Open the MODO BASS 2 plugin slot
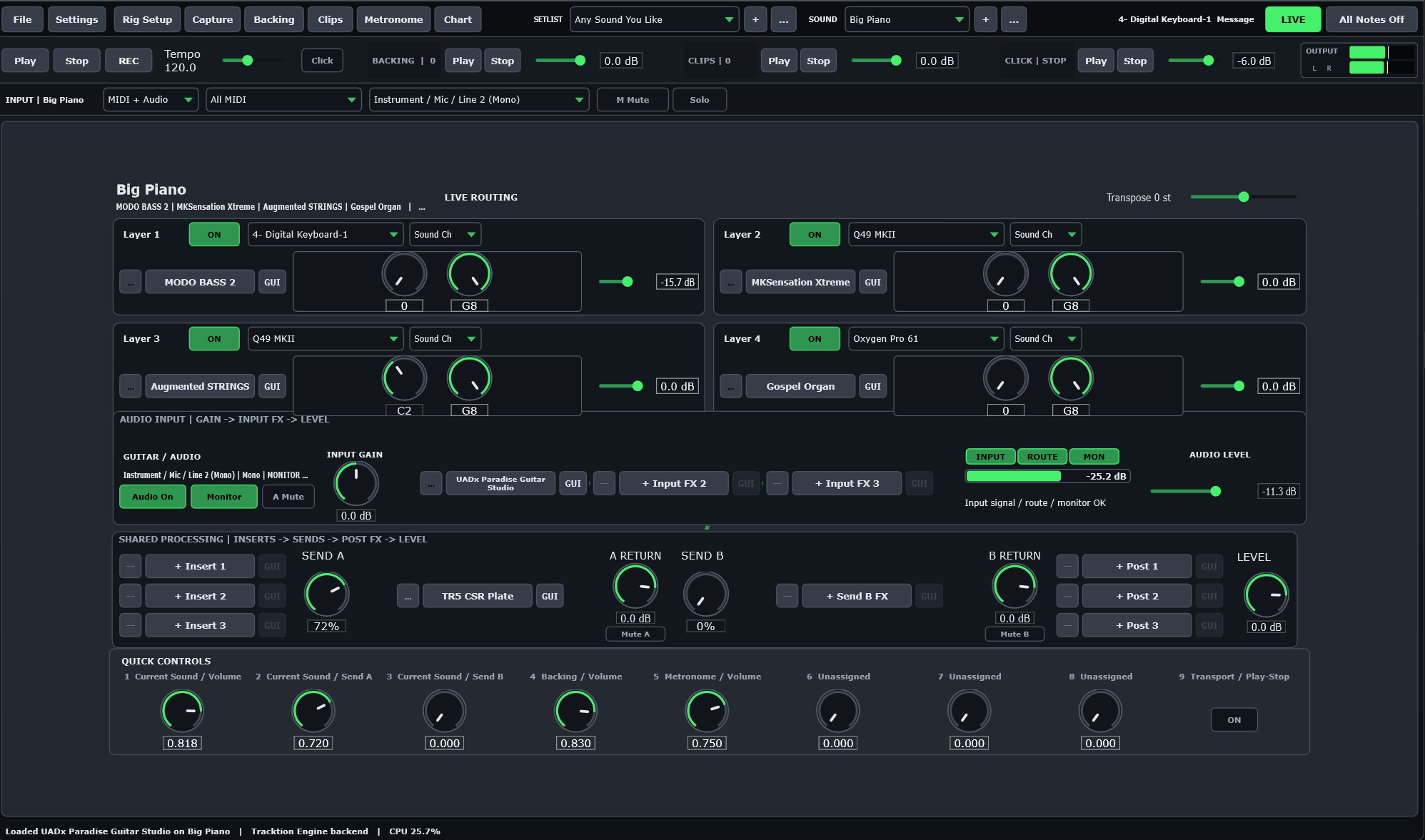 200,282
